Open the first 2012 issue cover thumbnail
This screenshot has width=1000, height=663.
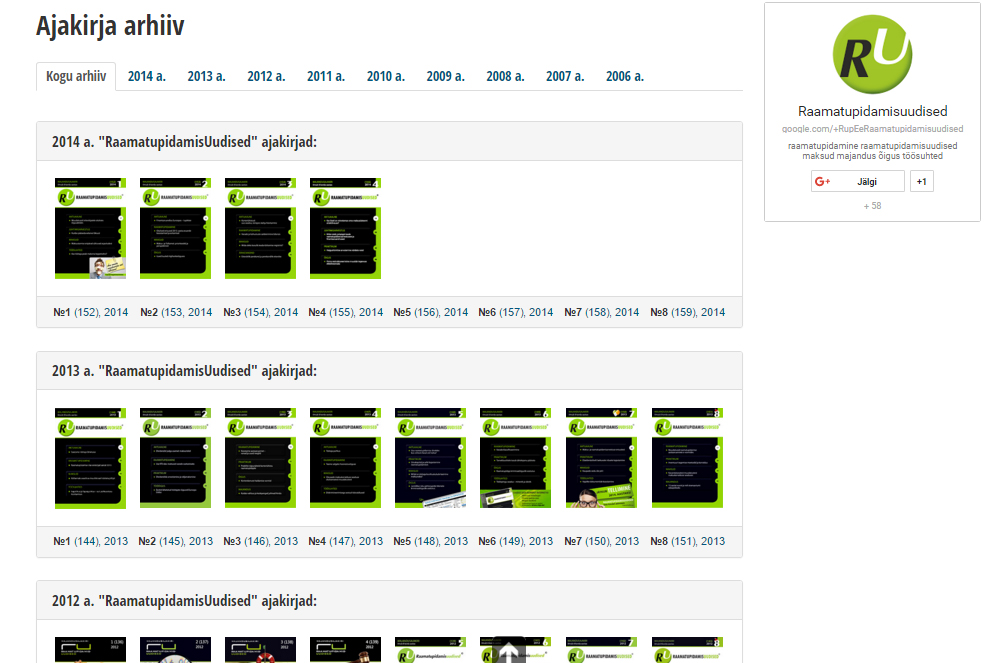[91, 650]
